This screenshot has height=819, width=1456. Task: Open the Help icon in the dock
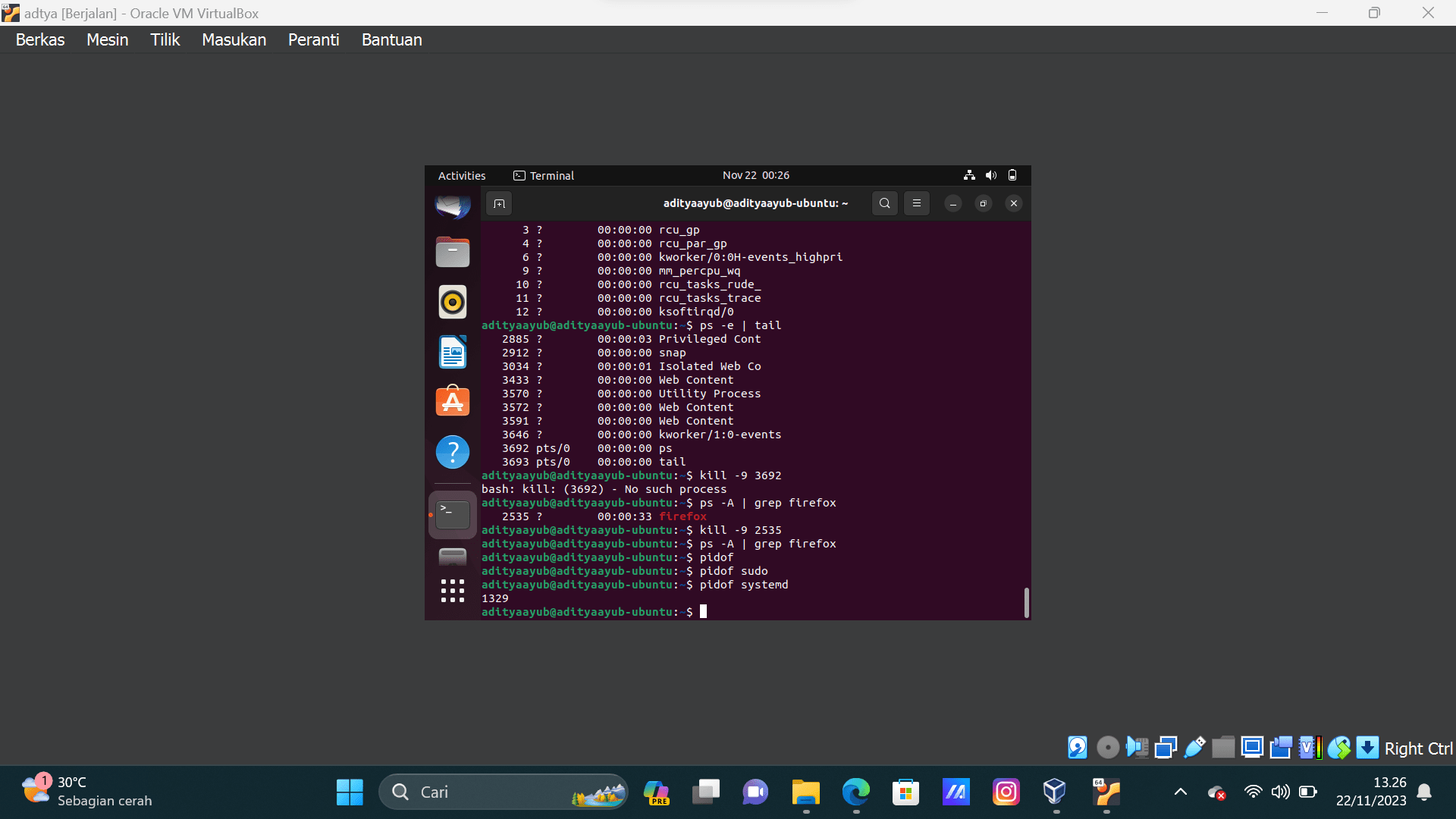click(453, 452)
